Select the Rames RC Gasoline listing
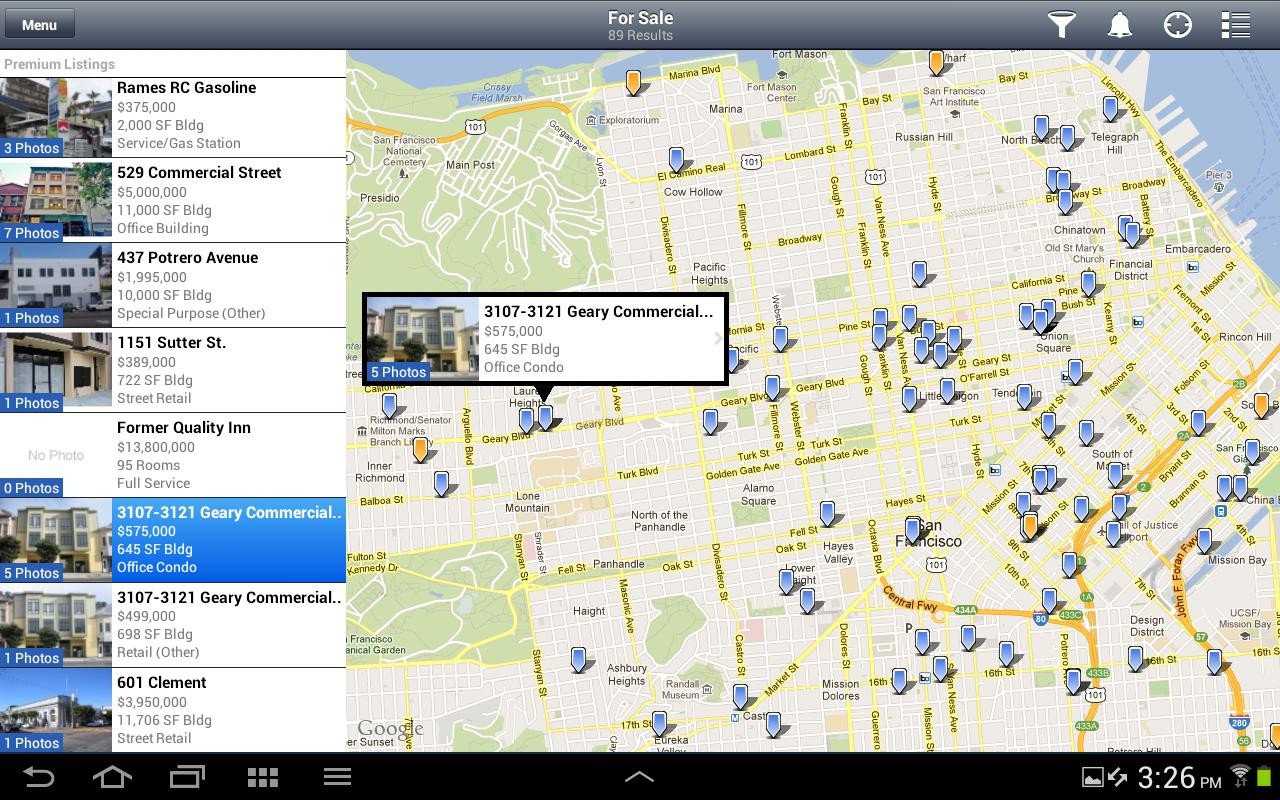This screenshot has width=1280, height=800. pos(228,115)
